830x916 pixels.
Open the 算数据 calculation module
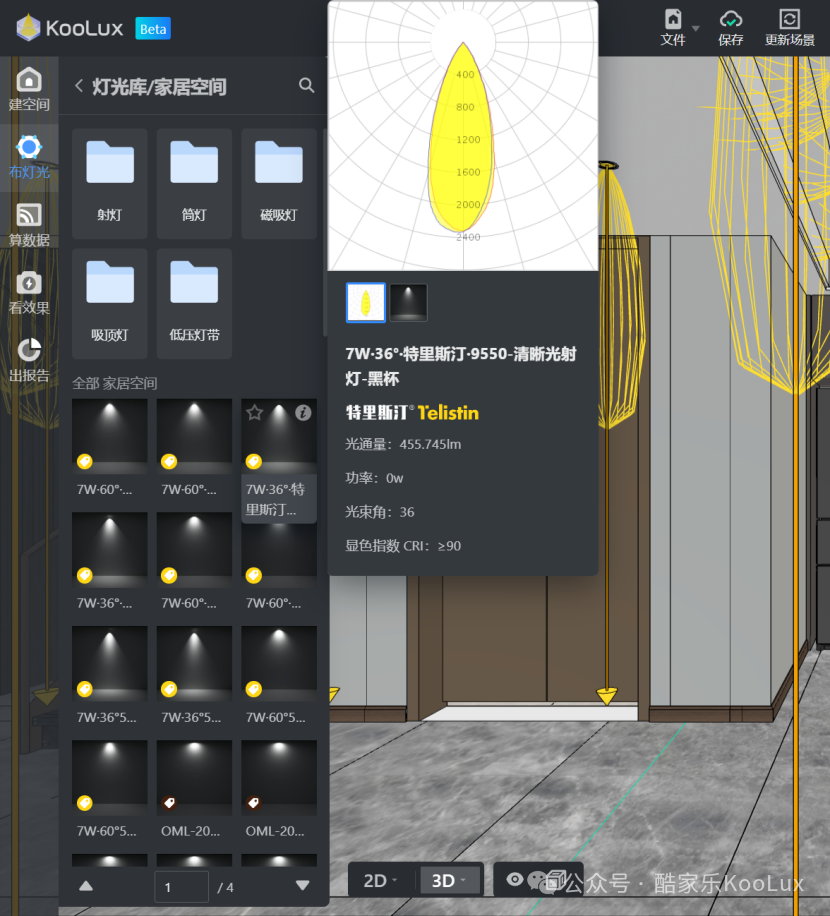[29, 225]
